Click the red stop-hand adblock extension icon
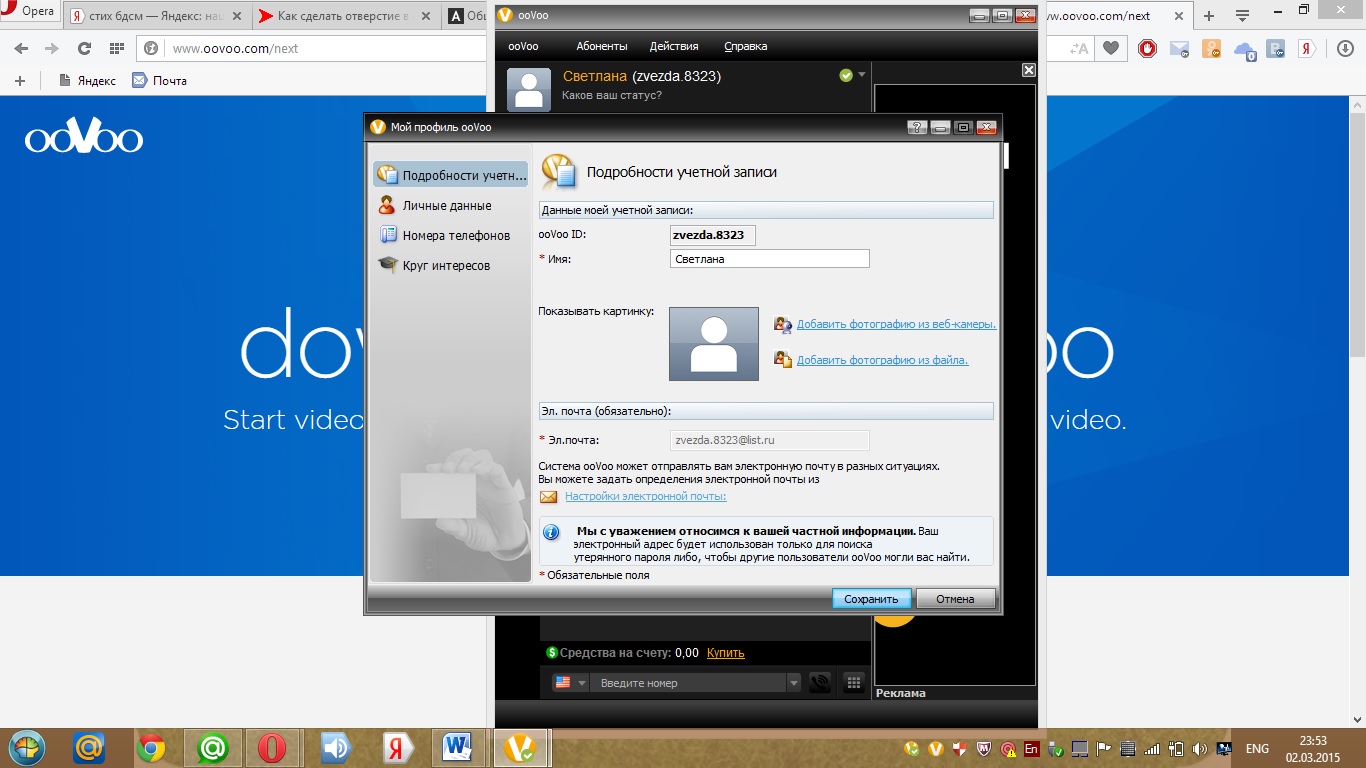 click(x=1147, y=48)
